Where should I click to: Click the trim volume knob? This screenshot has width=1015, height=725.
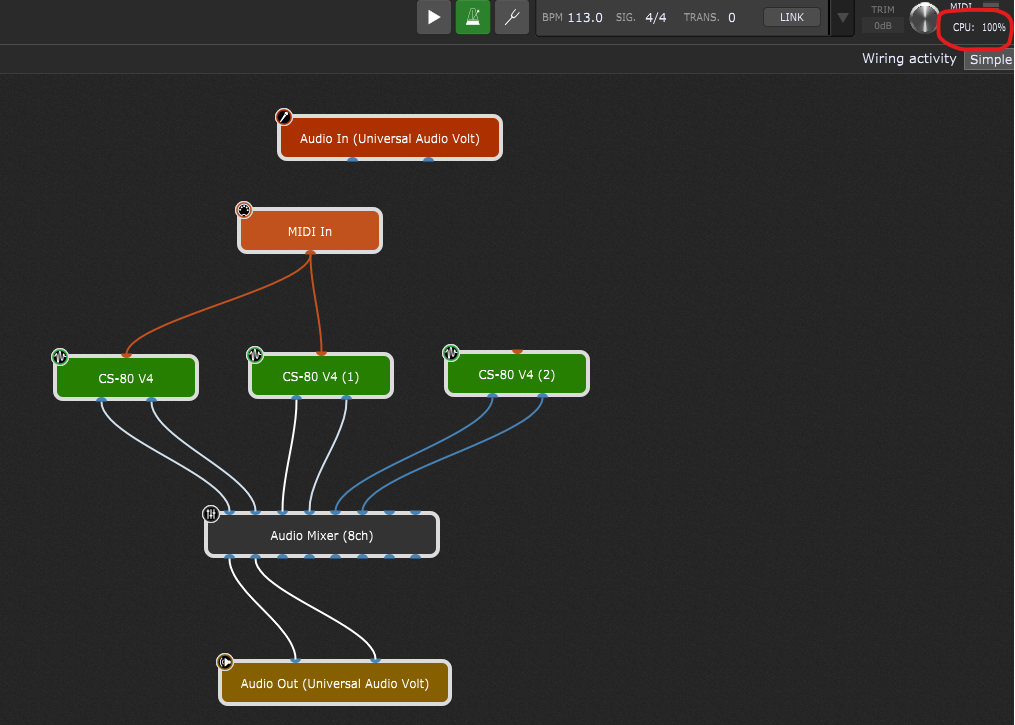coord(924,18)
